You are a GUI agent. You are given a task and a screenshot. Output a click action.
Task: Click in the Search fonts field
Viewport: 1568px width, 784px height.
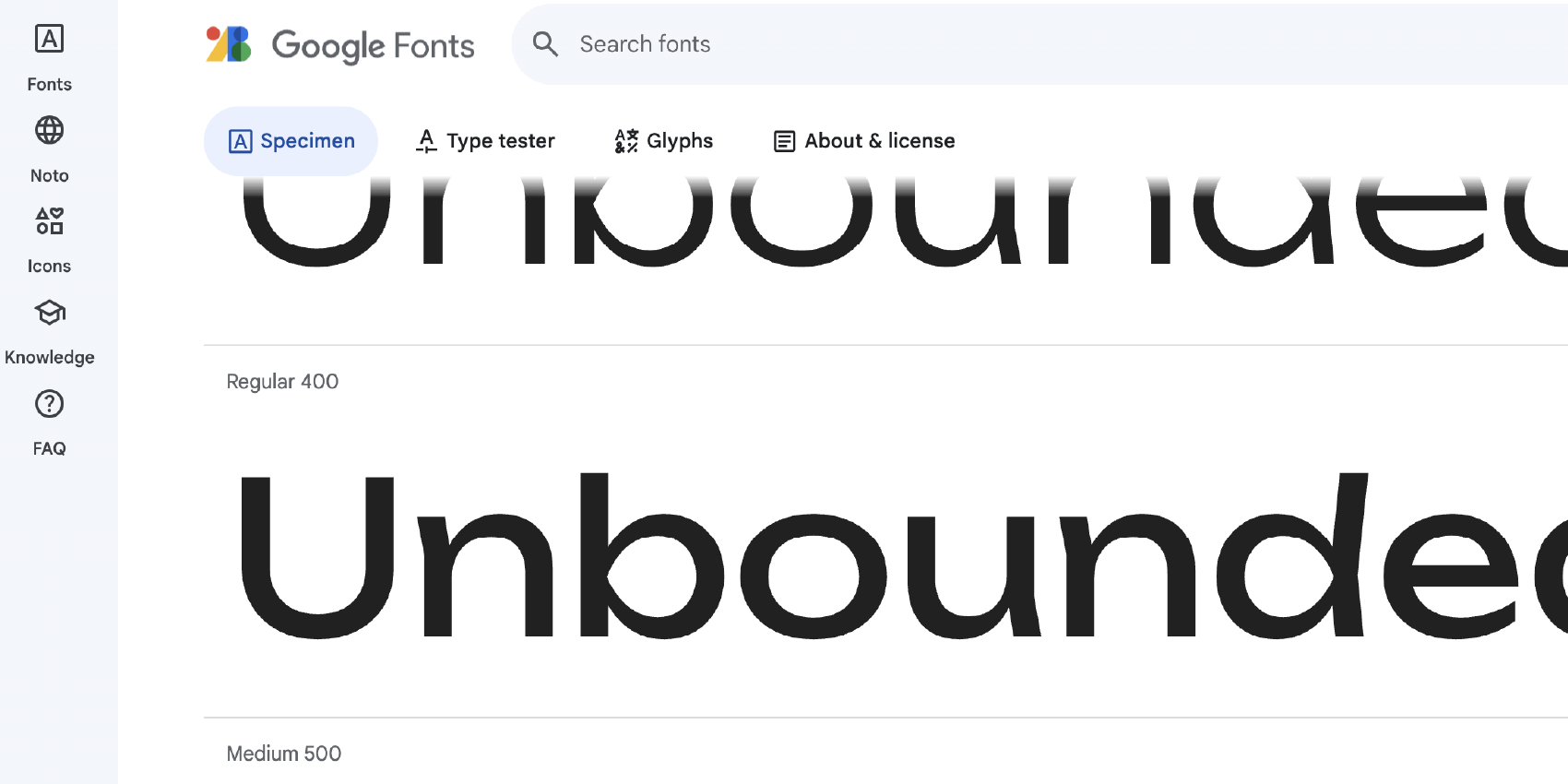pos(1039,44)
